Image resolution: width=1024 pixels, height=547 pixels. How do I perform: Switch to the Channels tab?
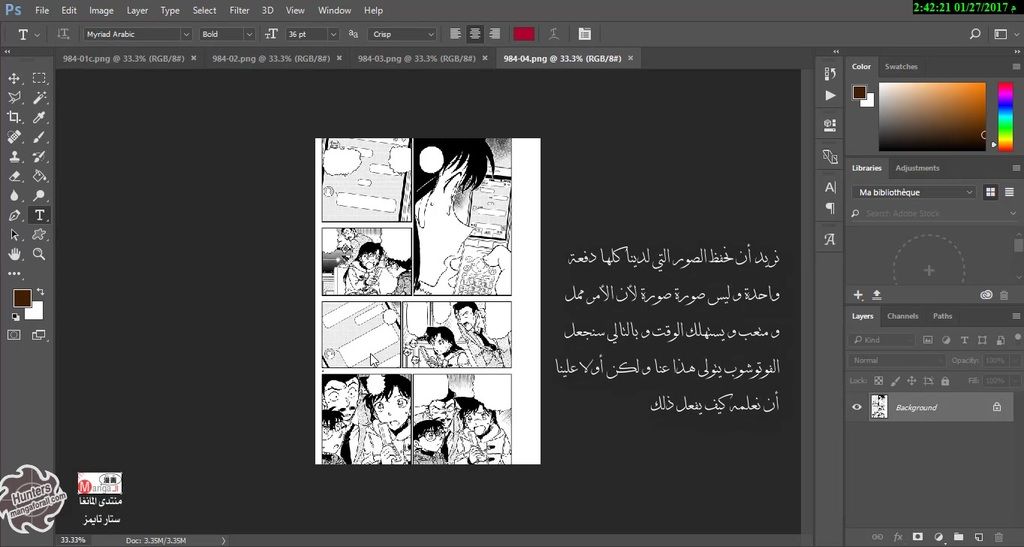(903, 316)
